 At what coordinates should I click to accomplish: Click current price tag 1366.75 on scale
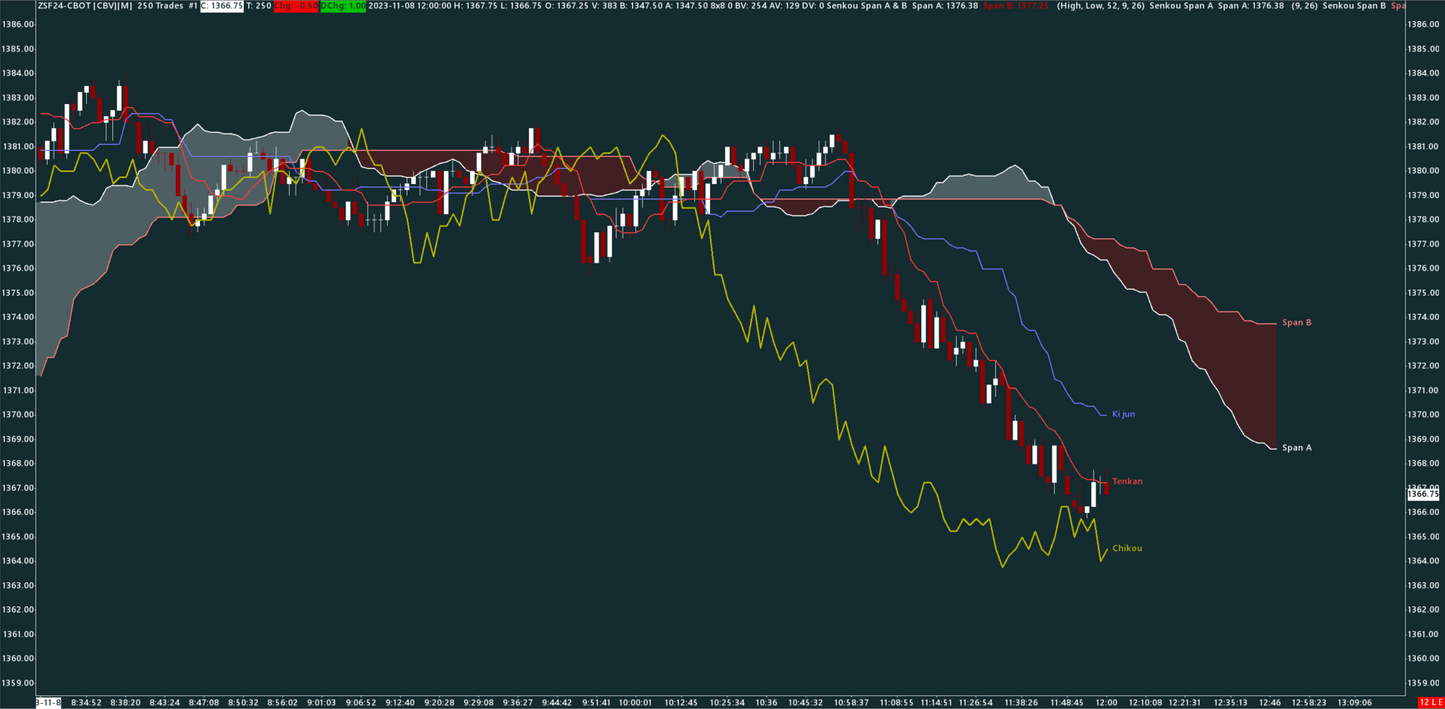pos(1423,494)
